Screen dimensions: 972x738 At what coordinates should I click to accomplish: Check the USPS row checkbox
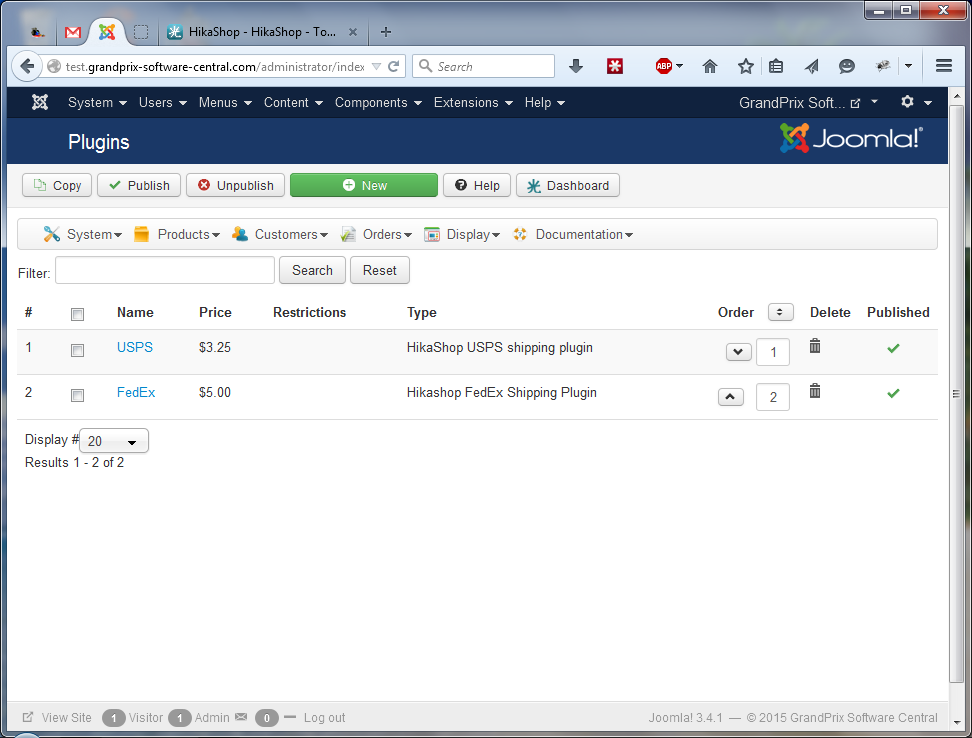(x=77, y=351)
